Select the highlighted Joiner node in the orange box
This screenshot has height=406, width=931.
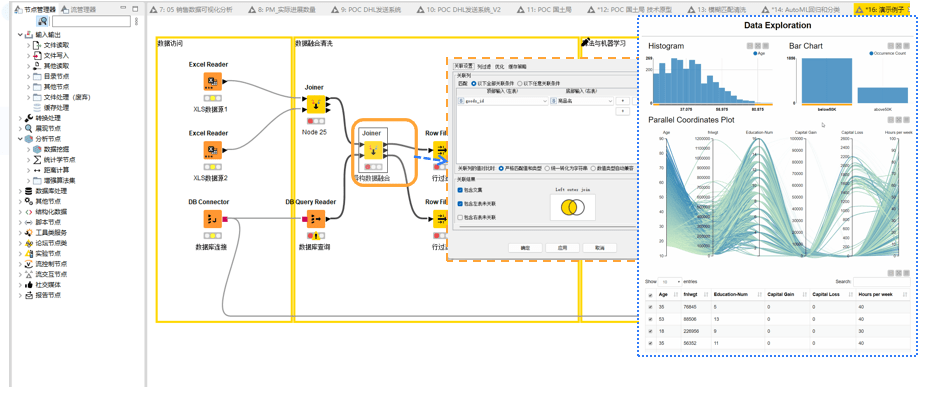[x=374, y=151]
